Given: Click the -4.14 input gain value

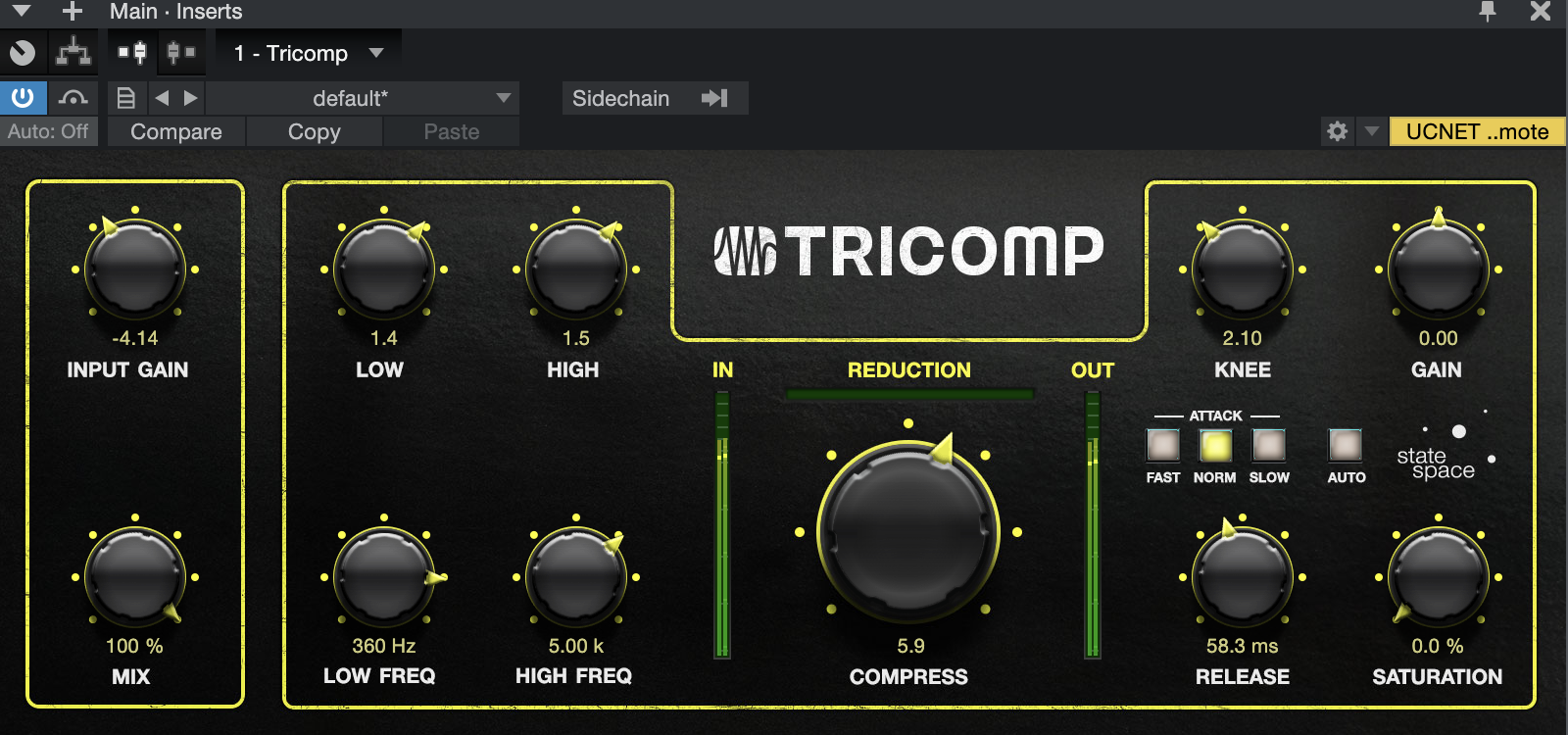Looking at the screenshot, I should click(x=135, y=338).
